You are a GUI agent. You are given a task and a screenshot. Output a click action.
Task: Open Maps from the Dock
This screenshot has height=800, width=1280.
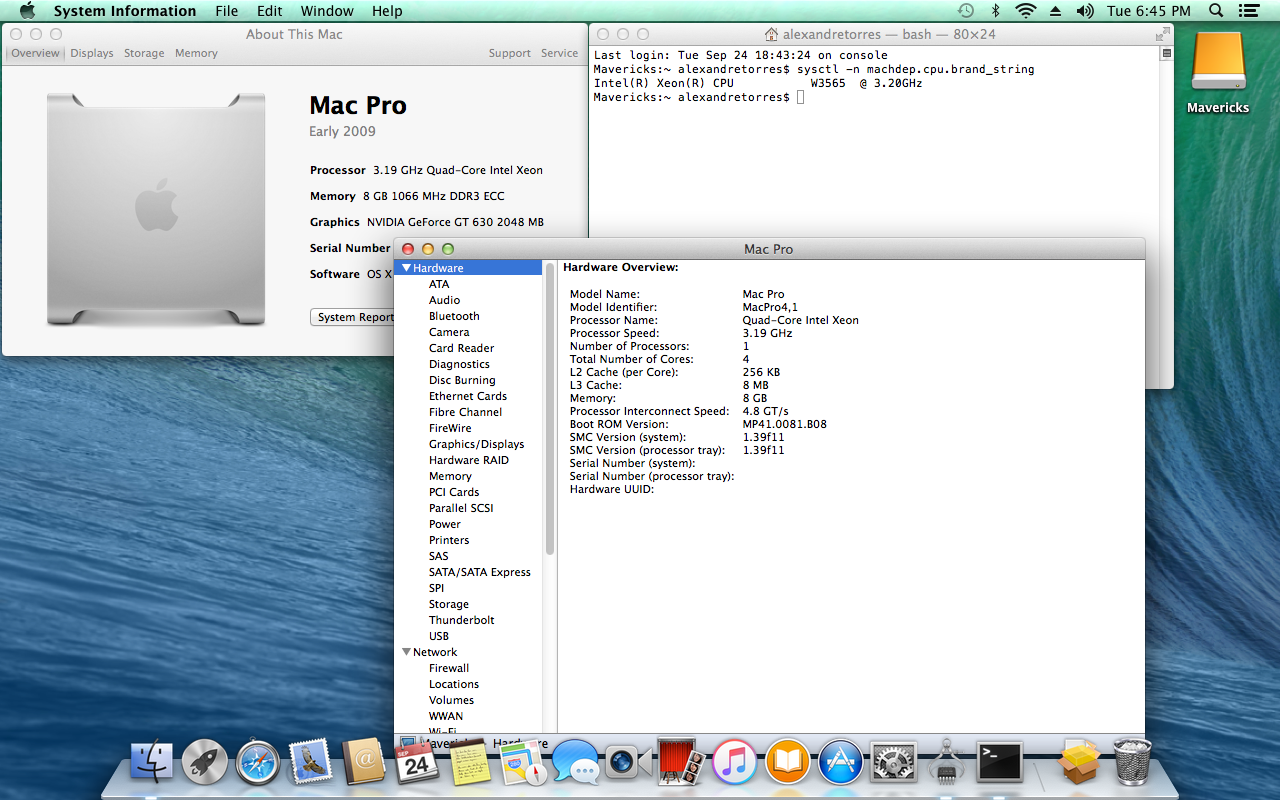[x=523, y=763]
